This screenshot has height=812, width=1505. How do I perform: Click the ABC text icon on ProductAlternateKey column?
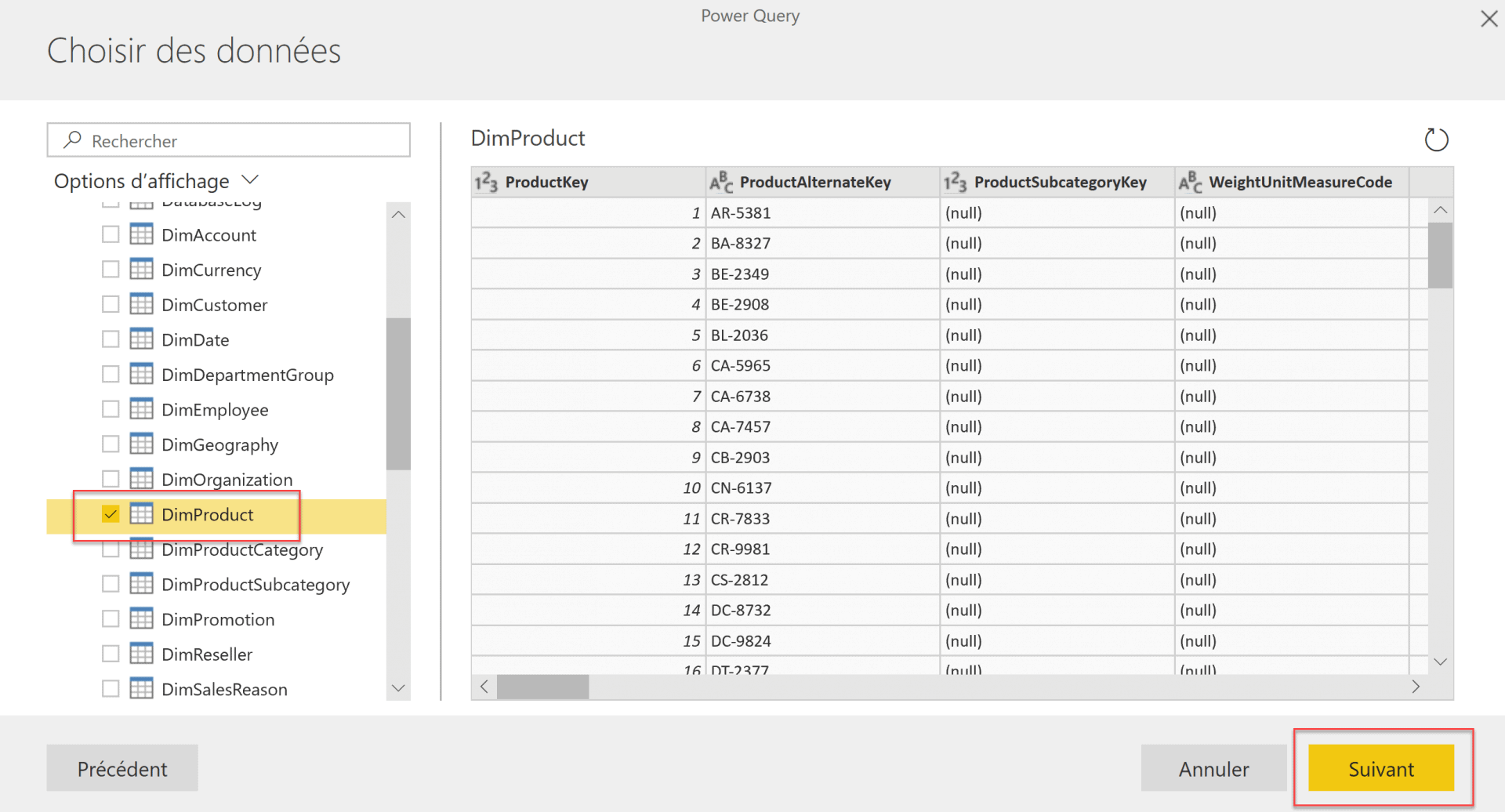pyautogui.click(x=720, y=182)
